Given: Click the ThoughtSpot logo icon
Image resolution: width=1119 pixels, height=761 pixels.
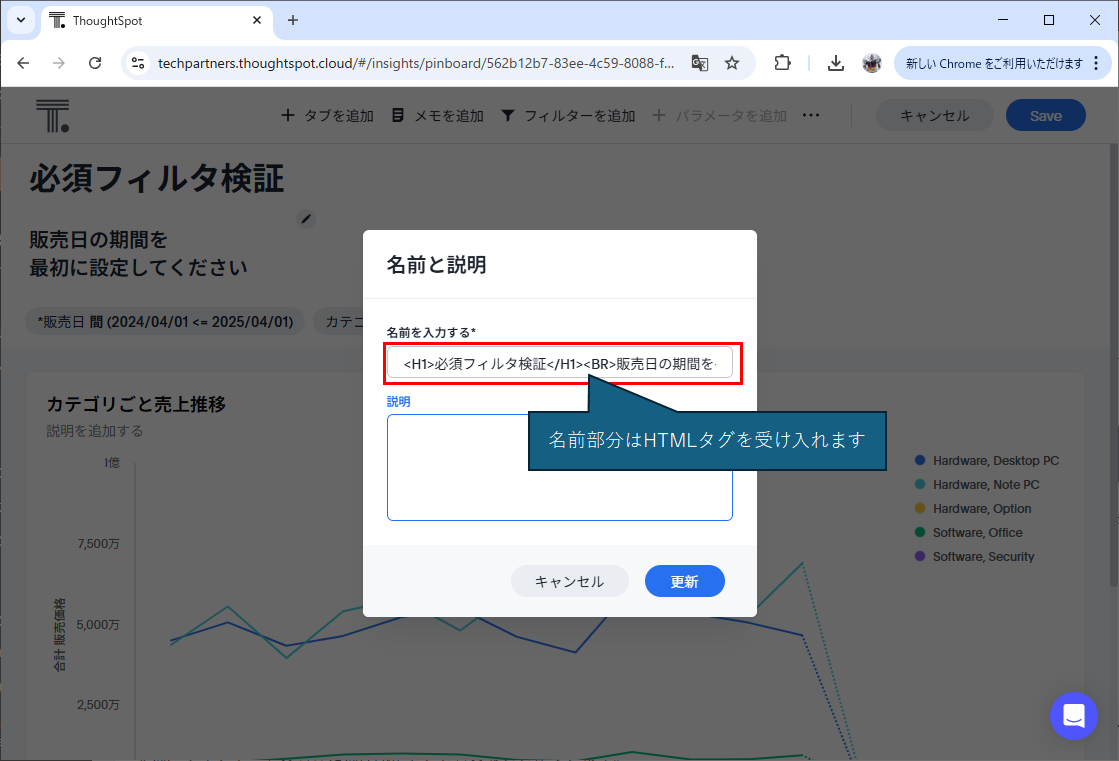Looking at the screenshot, I should (x=52, y=116).
